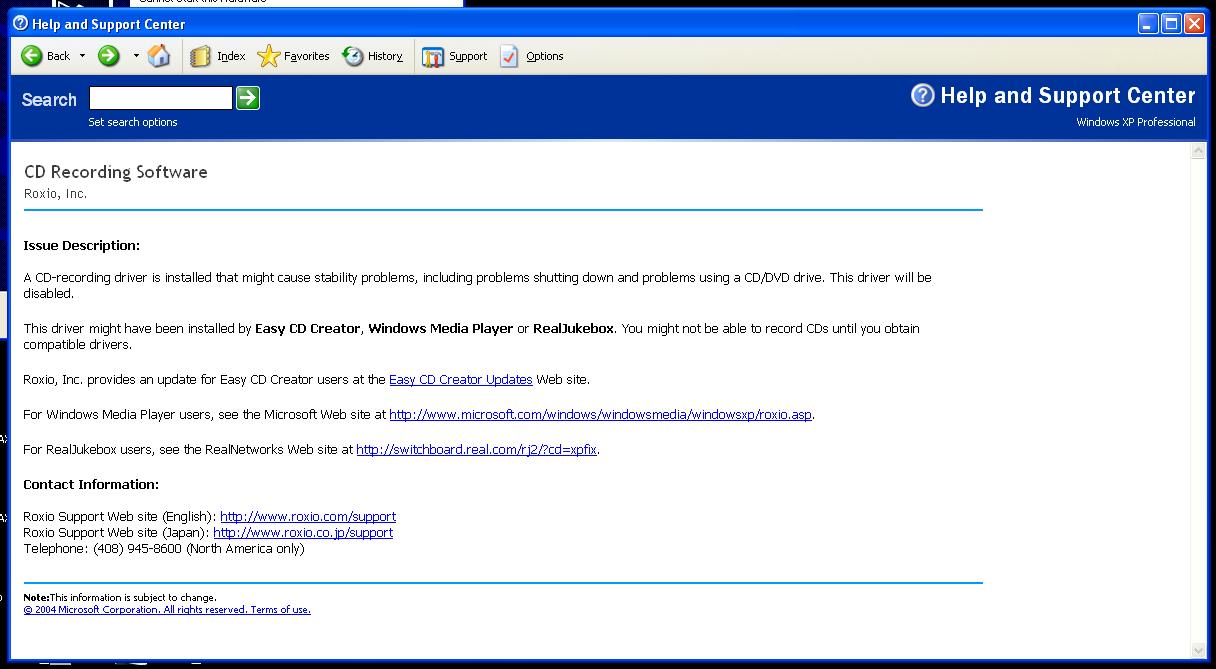The width and height of the screenshot is (1216, 669).
Task: Follow the Microsoft windowsmedia roxio.asp link
Action: (x=600, y=415)
